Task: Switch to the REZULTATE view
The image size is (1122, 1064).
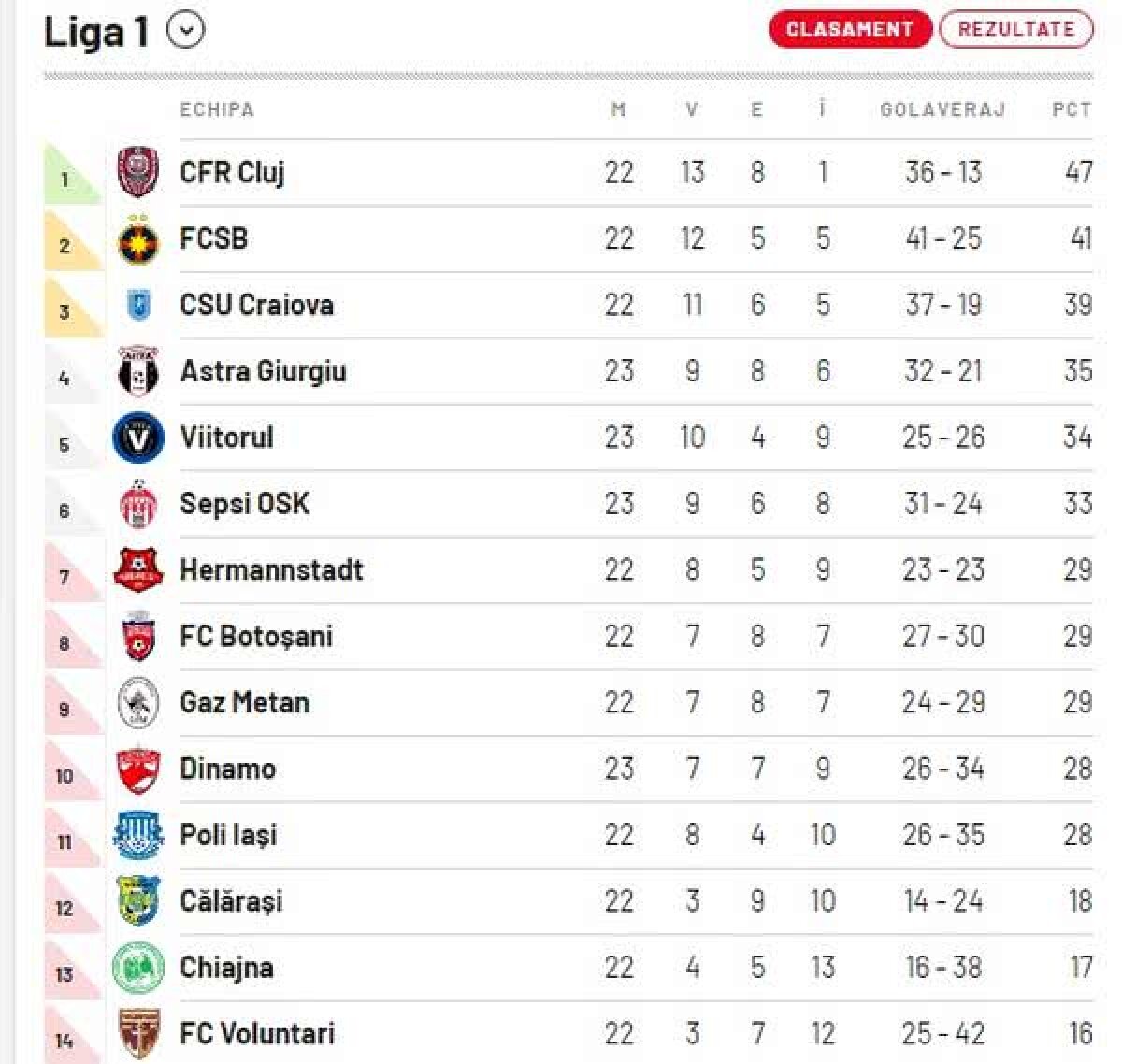Action: 1015,28
